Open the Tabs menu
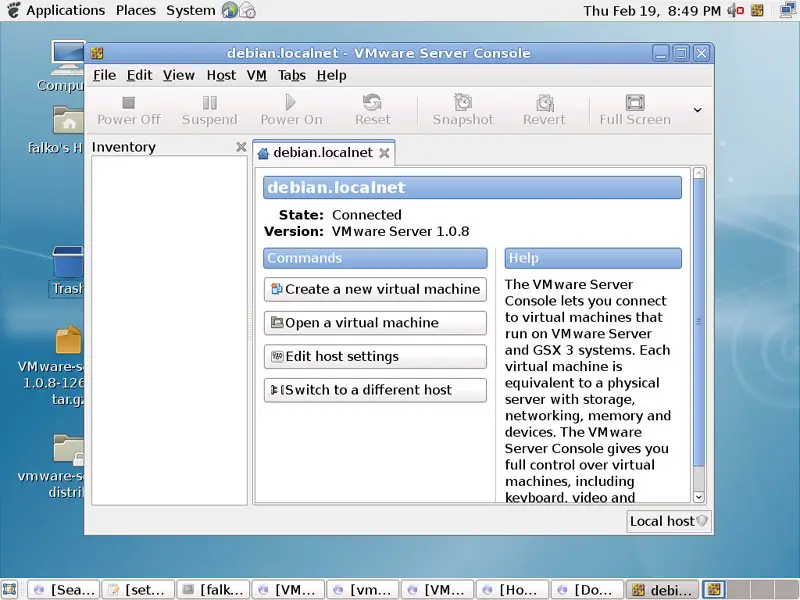The height and width of the screenshot is (600, 800). point(292,76)
